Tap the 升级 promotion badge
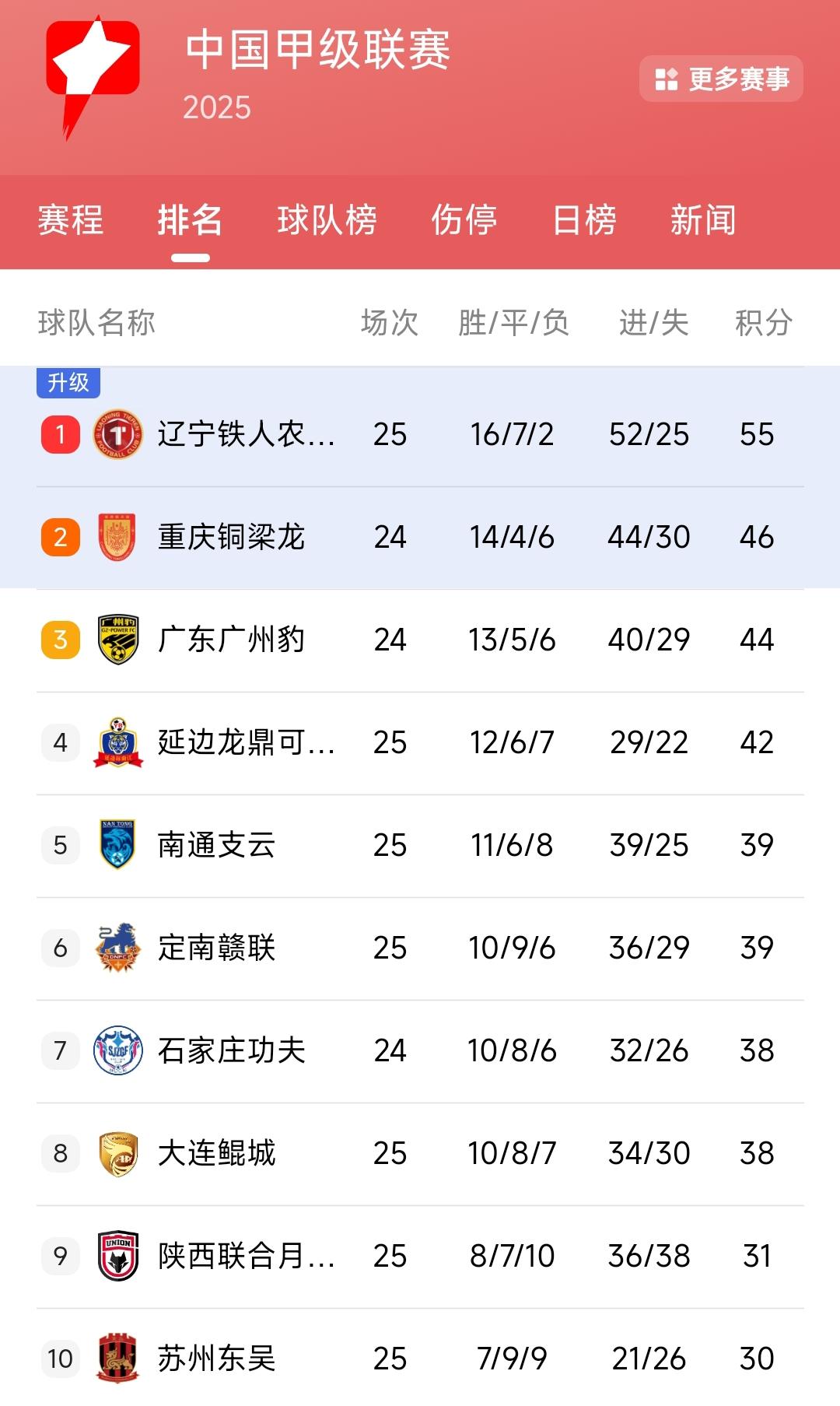The image size is (840, 1406). (68, 383)
